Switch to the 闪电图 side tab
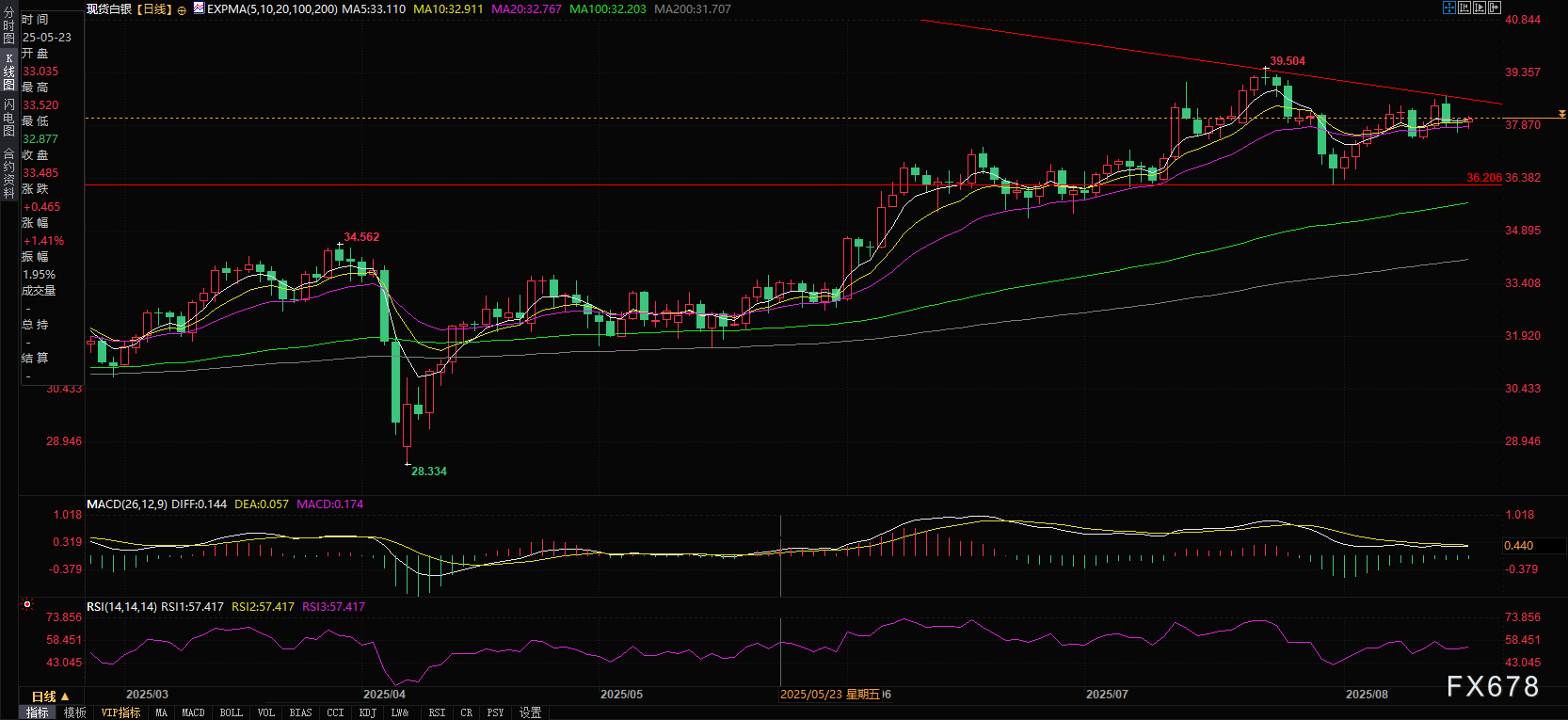The image size is (1568, 720). 8,117
